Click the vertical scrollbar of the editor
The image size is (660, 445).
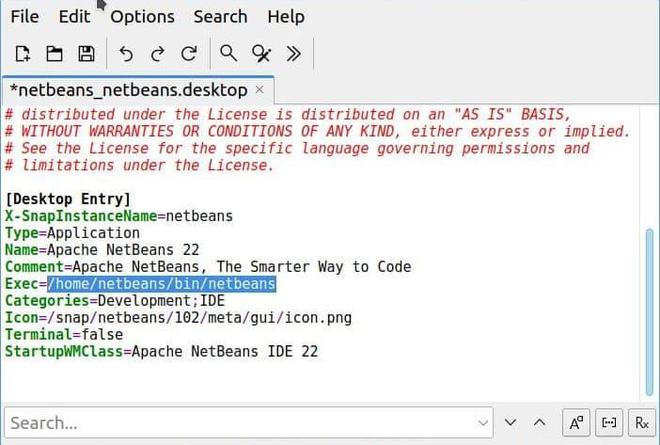pyautogui.click(x=650, y=312)
